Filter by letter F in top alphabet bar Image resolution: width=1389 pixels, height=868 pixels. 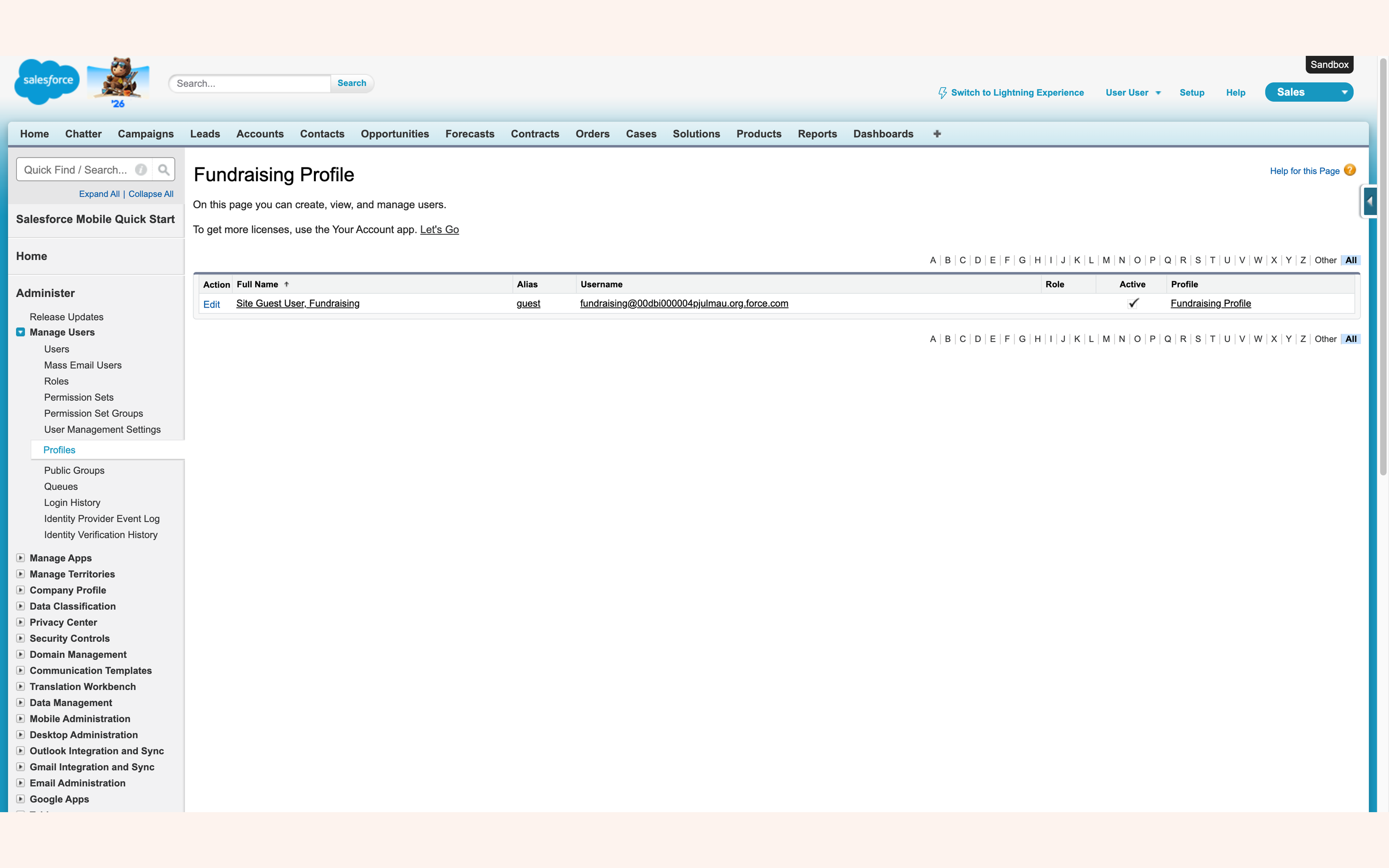(1007, 260)
